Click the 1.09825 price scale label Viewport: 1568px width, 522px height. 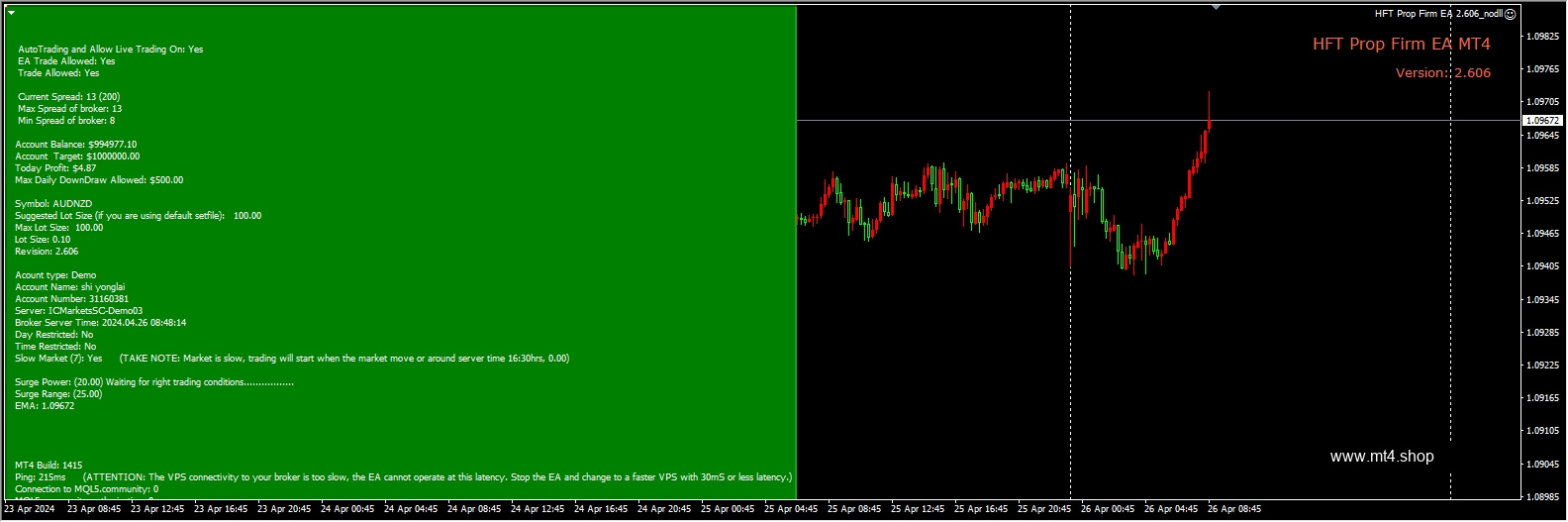tap(1543, 37)
